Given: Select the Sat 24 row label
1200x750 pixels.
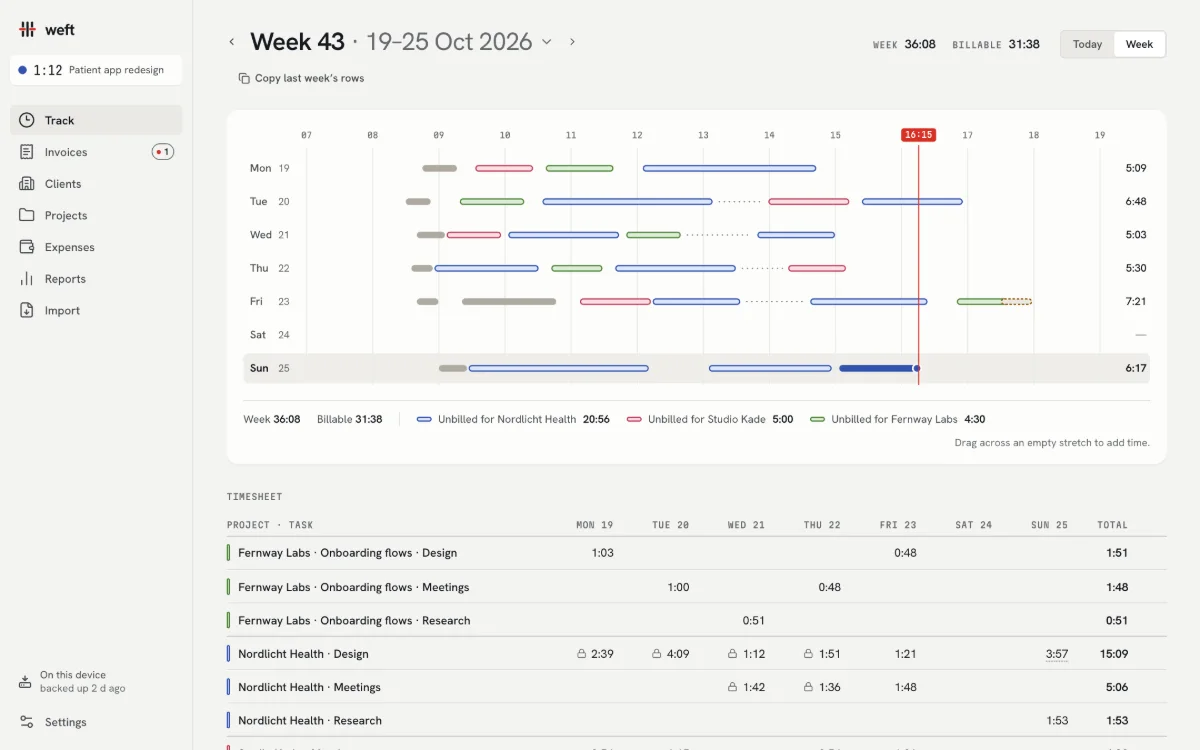Looking at the screenshot, I should 269,335.
